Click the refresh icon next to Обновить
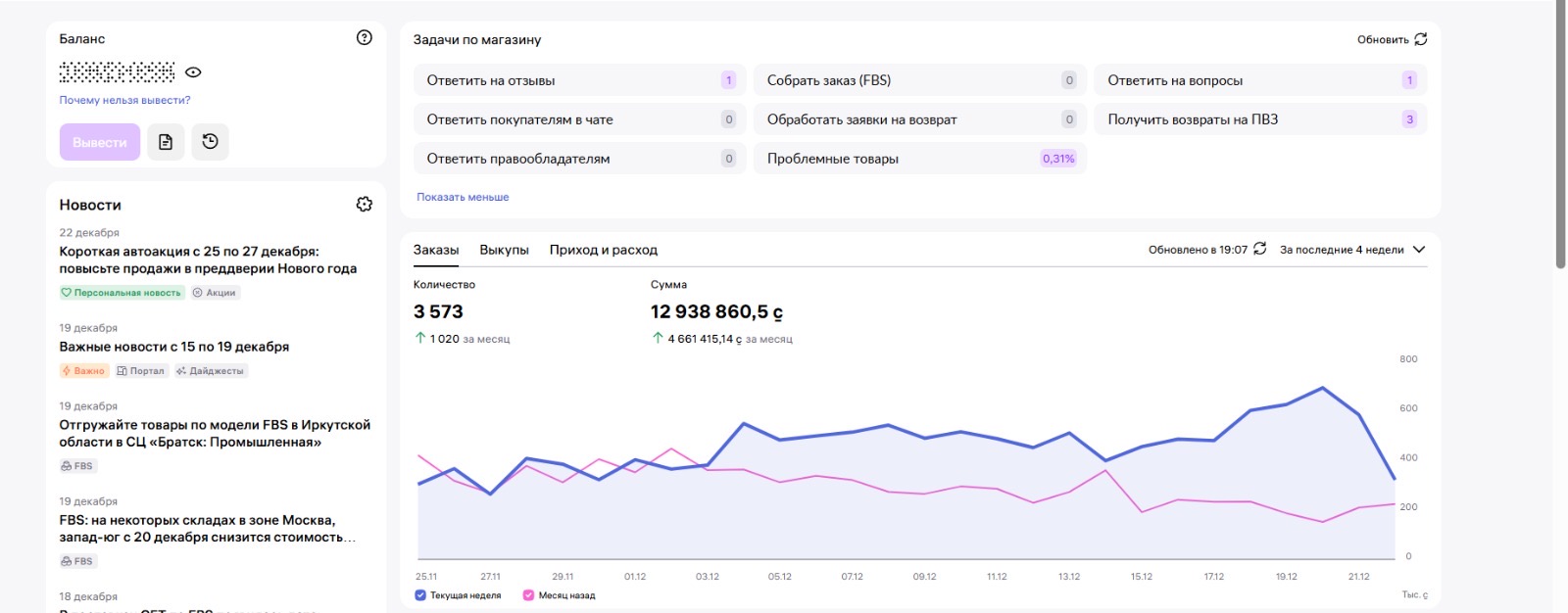The height and width of the screenshot is (613, 1568). 1421,39
